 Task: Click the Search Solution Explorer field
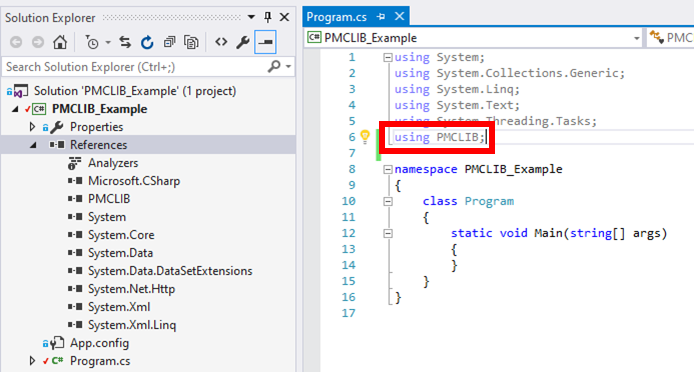[x=135, y=67]
